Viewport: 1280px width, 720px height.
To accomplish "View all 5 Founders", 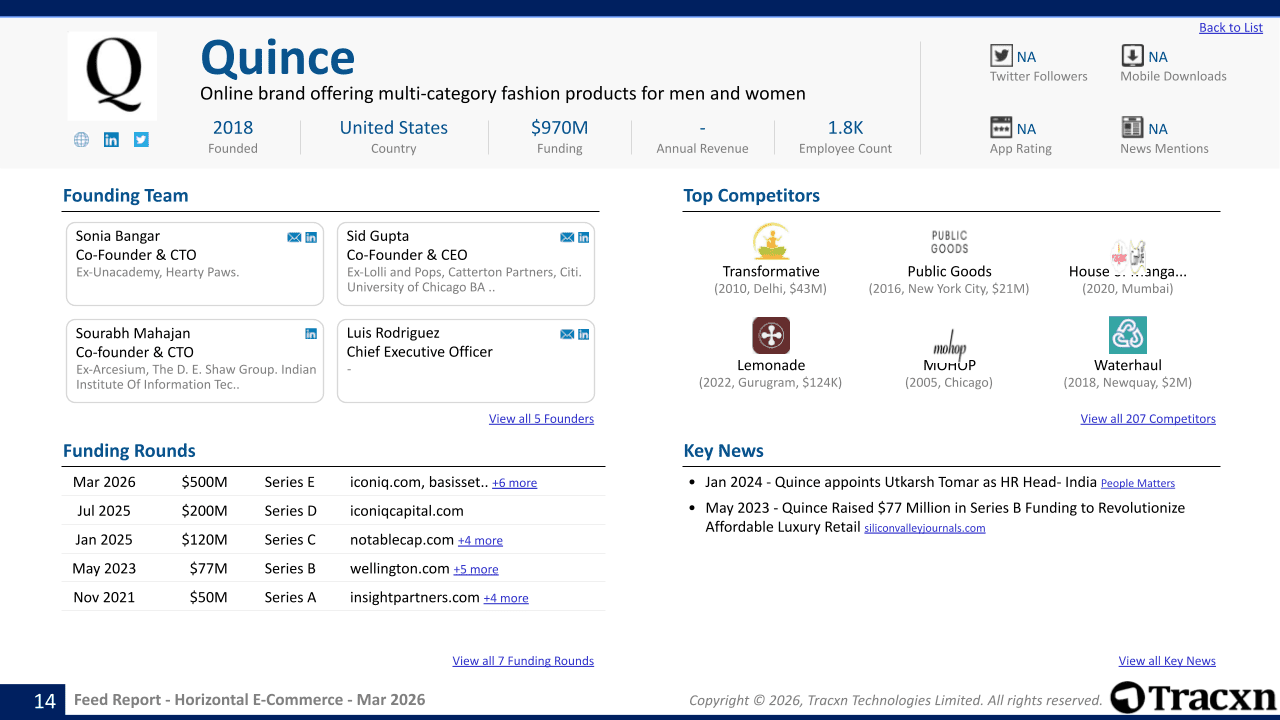I will pos(541,419).
